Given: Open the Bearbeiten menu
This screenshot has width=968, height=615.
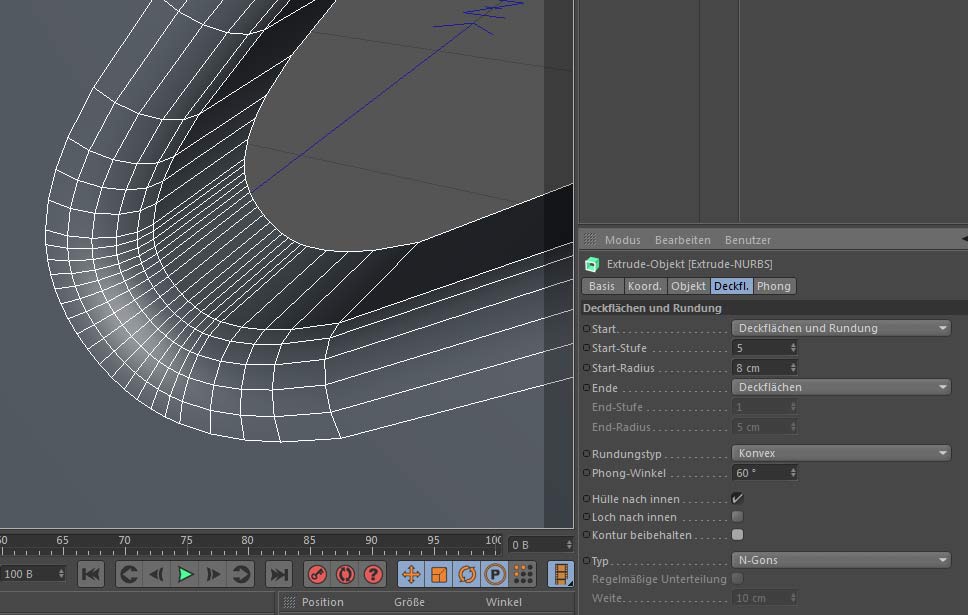Looking at the screenshot, I should [x=682, y=240].
